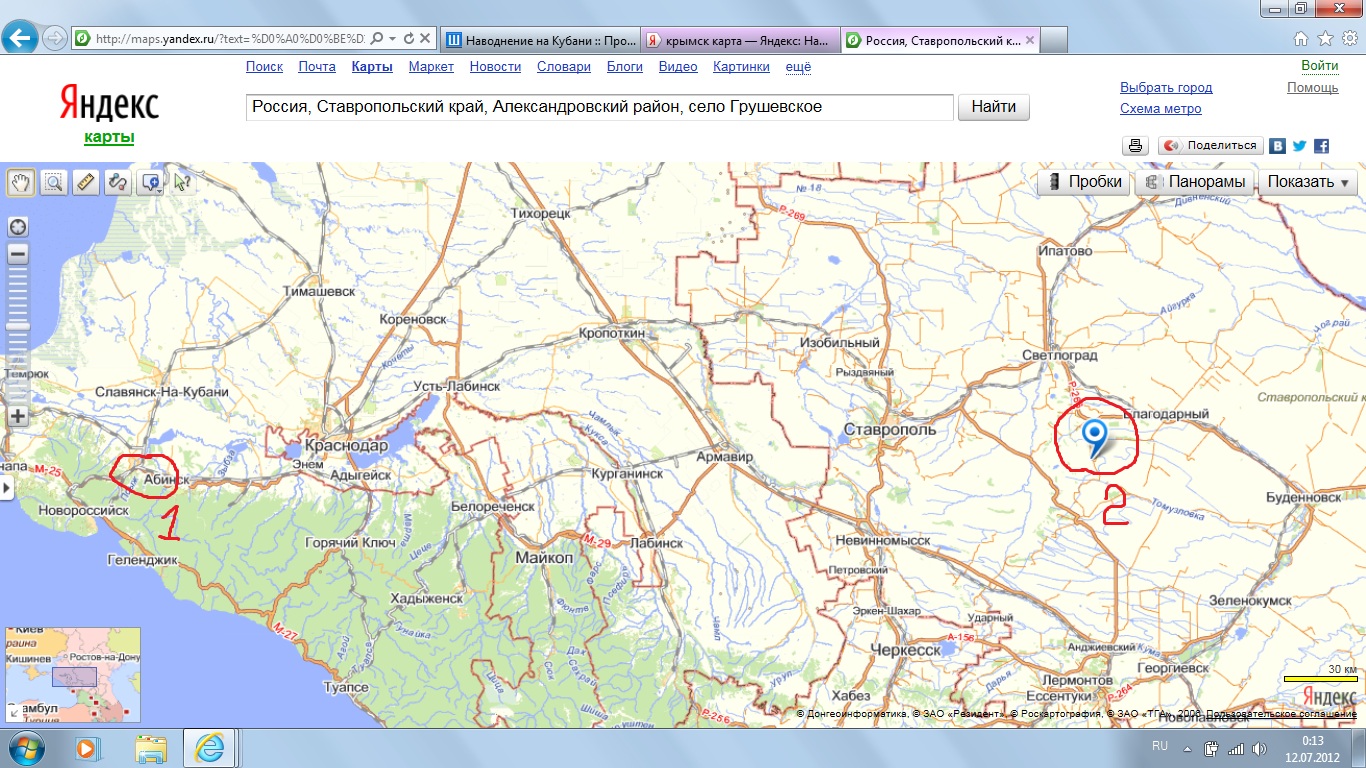Open the Показать dropdown
This screenshot has width=1366, height=768.
(x=1308, y=182)
